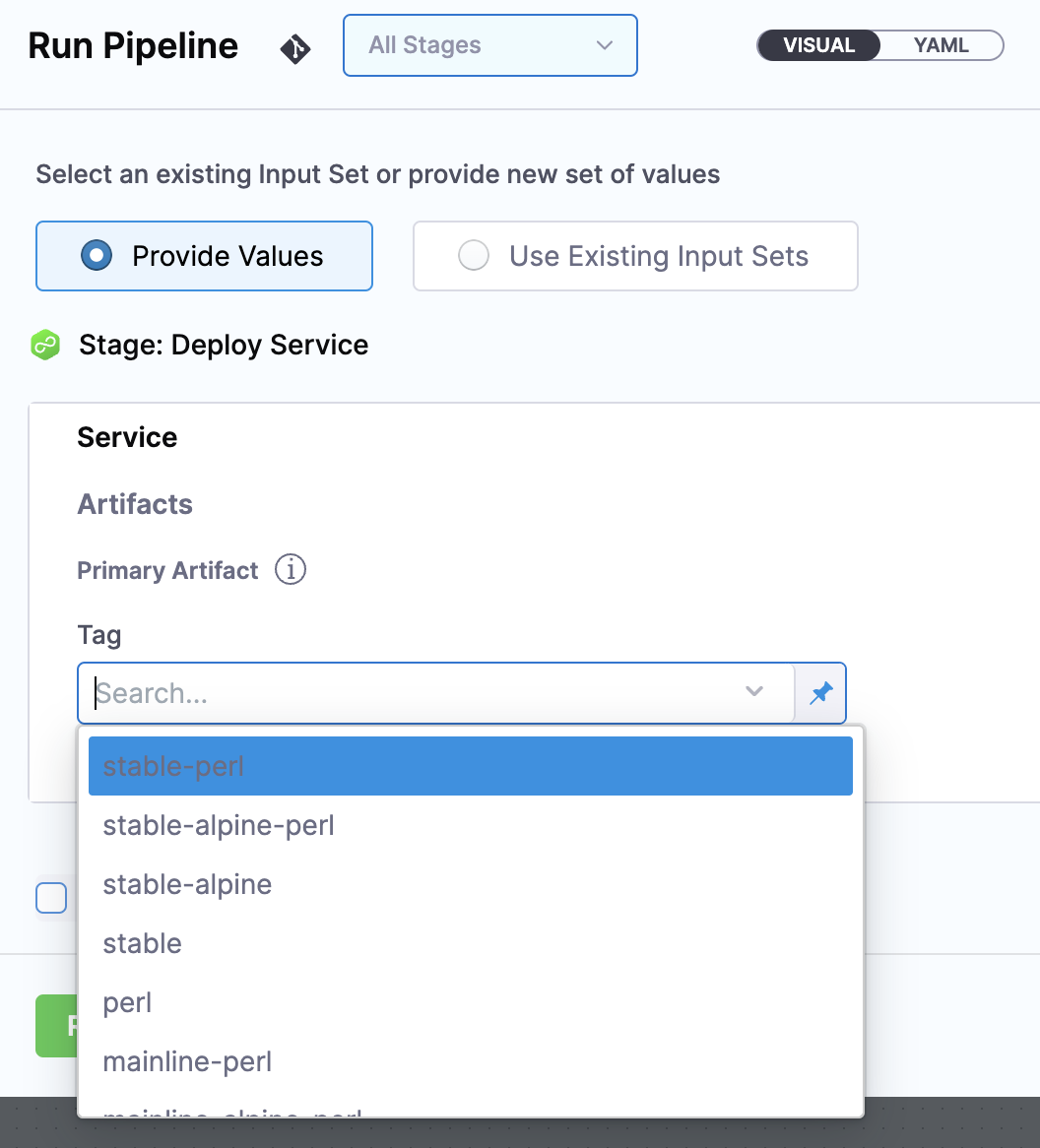This screenshot has height=1148, width=1040.
Task: Click the green Deploy Service stage icon
Action: click(x=45, y=346)
